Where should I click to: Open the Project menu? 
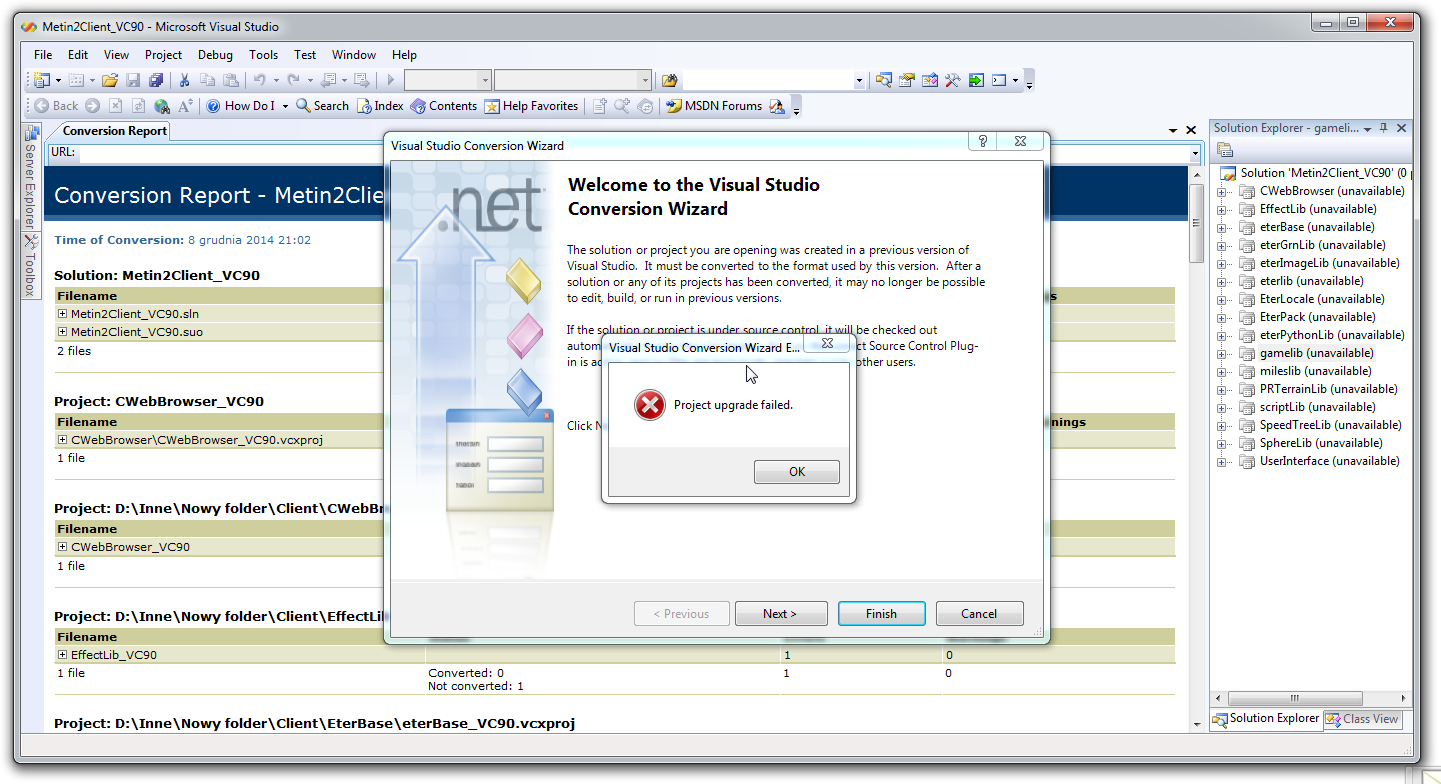163,55
